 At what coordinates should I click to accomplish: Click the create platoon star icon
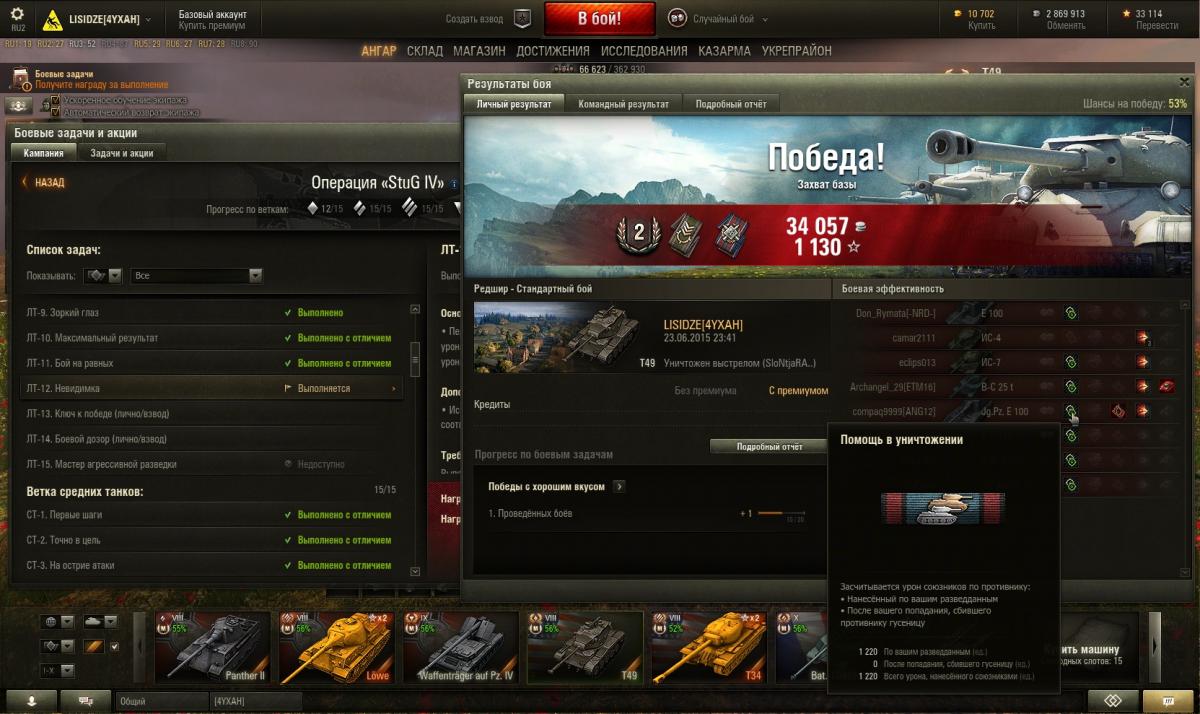522,18
